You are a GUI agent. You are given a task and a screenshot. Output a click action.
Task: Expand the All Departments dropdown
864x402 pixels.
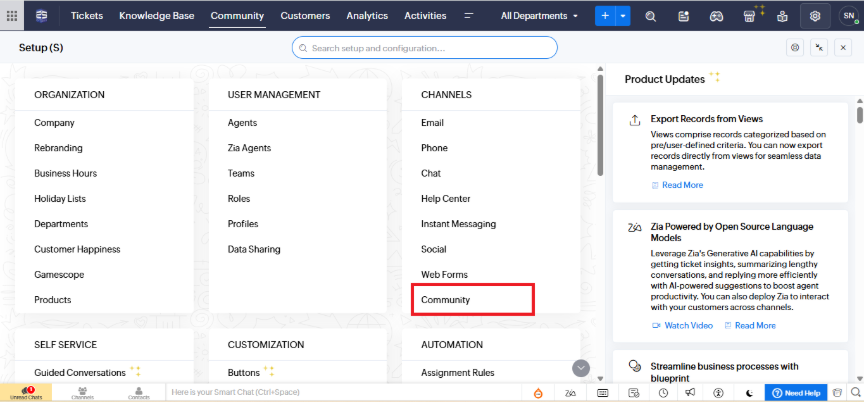[539, 16]
